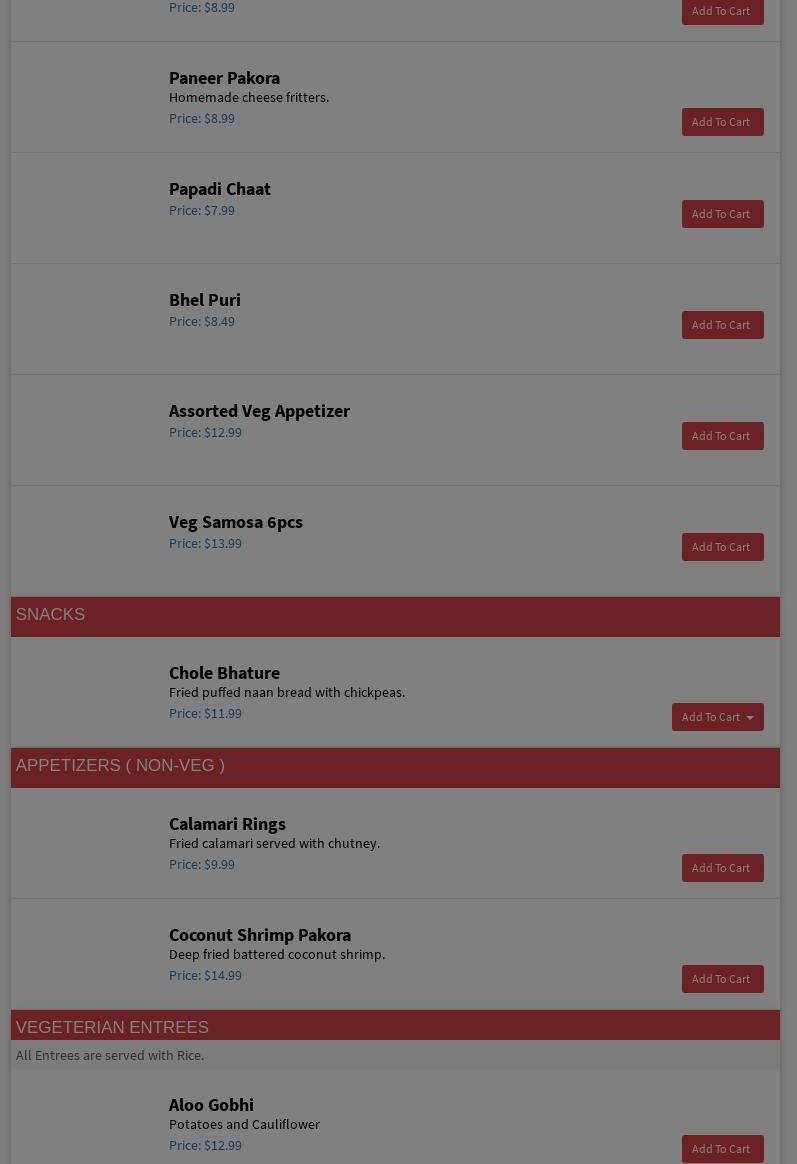Click the Calamari Rings item name
The width and height of the screenshot is (797, 1164).
227,824
